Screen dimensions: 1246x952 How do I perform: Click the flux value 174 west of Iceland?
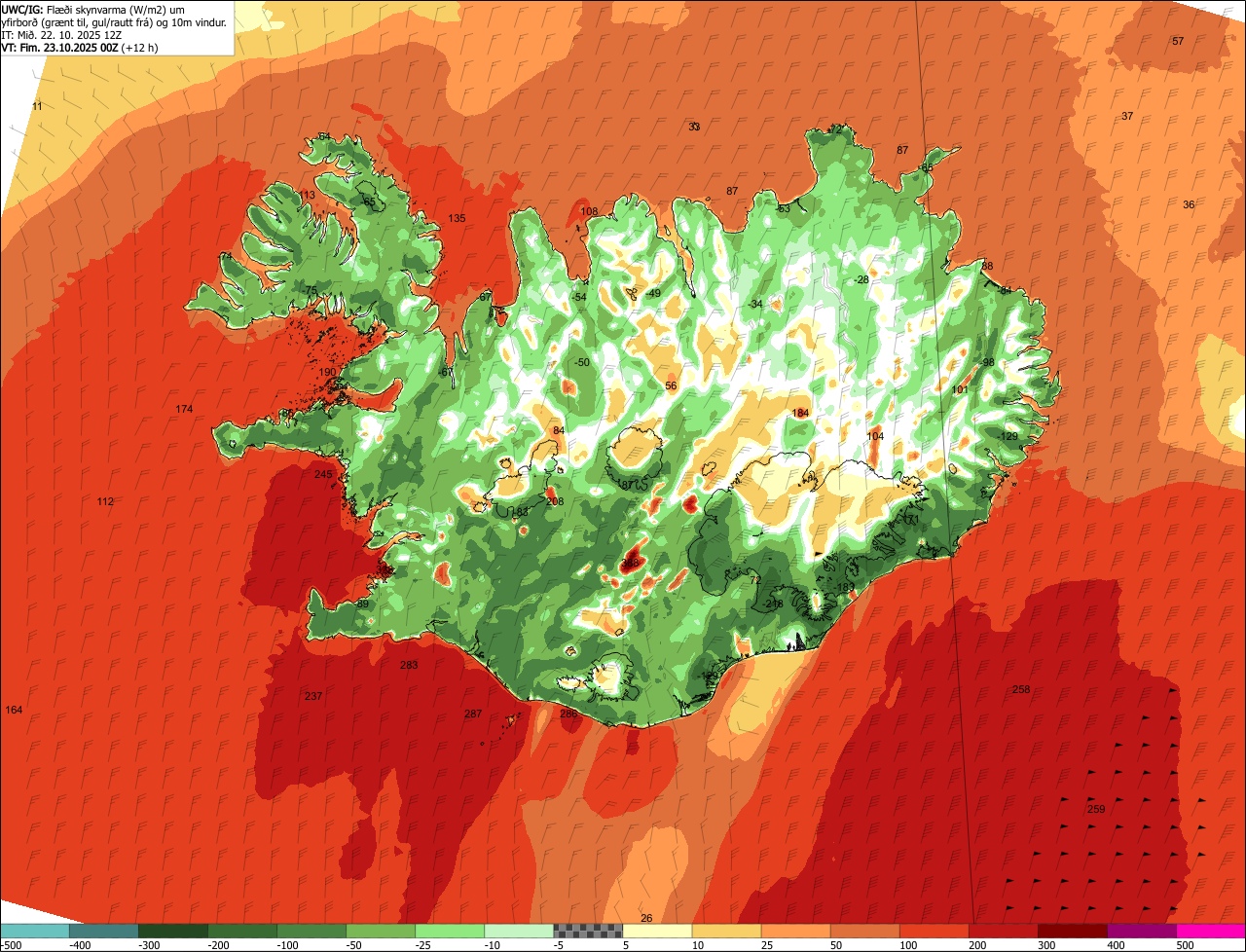click(x=184, y=409)
